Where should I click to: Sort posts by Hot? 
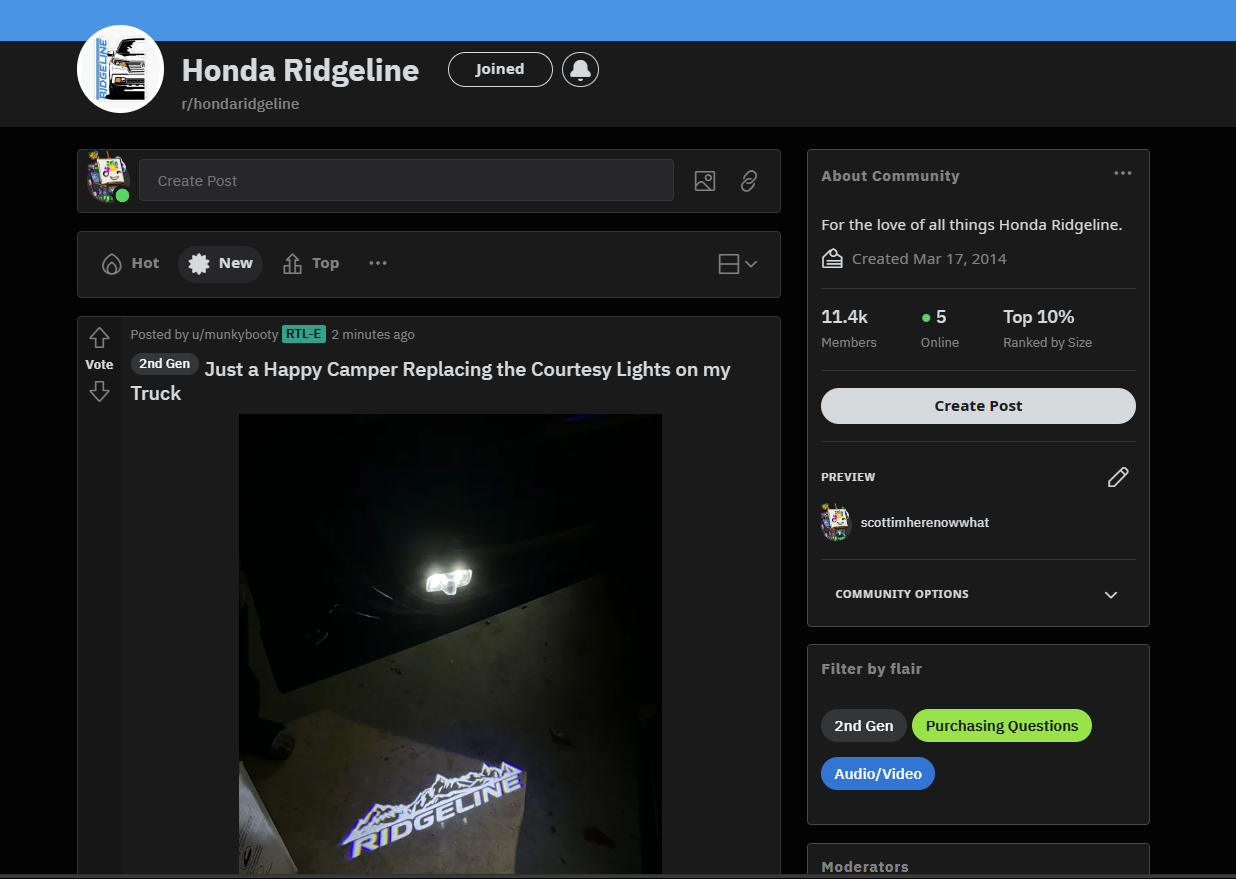tap(131, 263)
